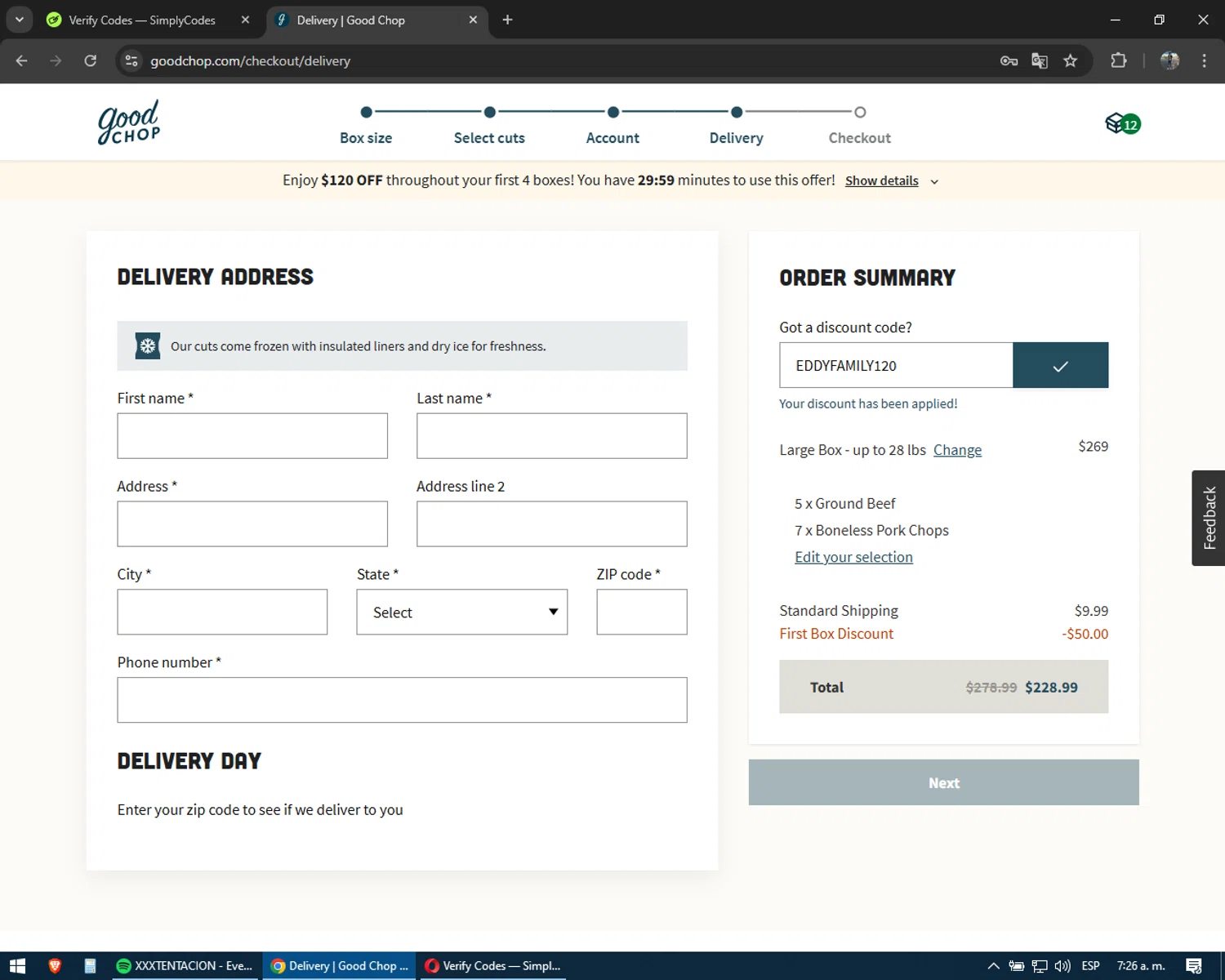1225x980 pixels.
Task: Open the notepad taskbar icon
Action: coord(90,966)
